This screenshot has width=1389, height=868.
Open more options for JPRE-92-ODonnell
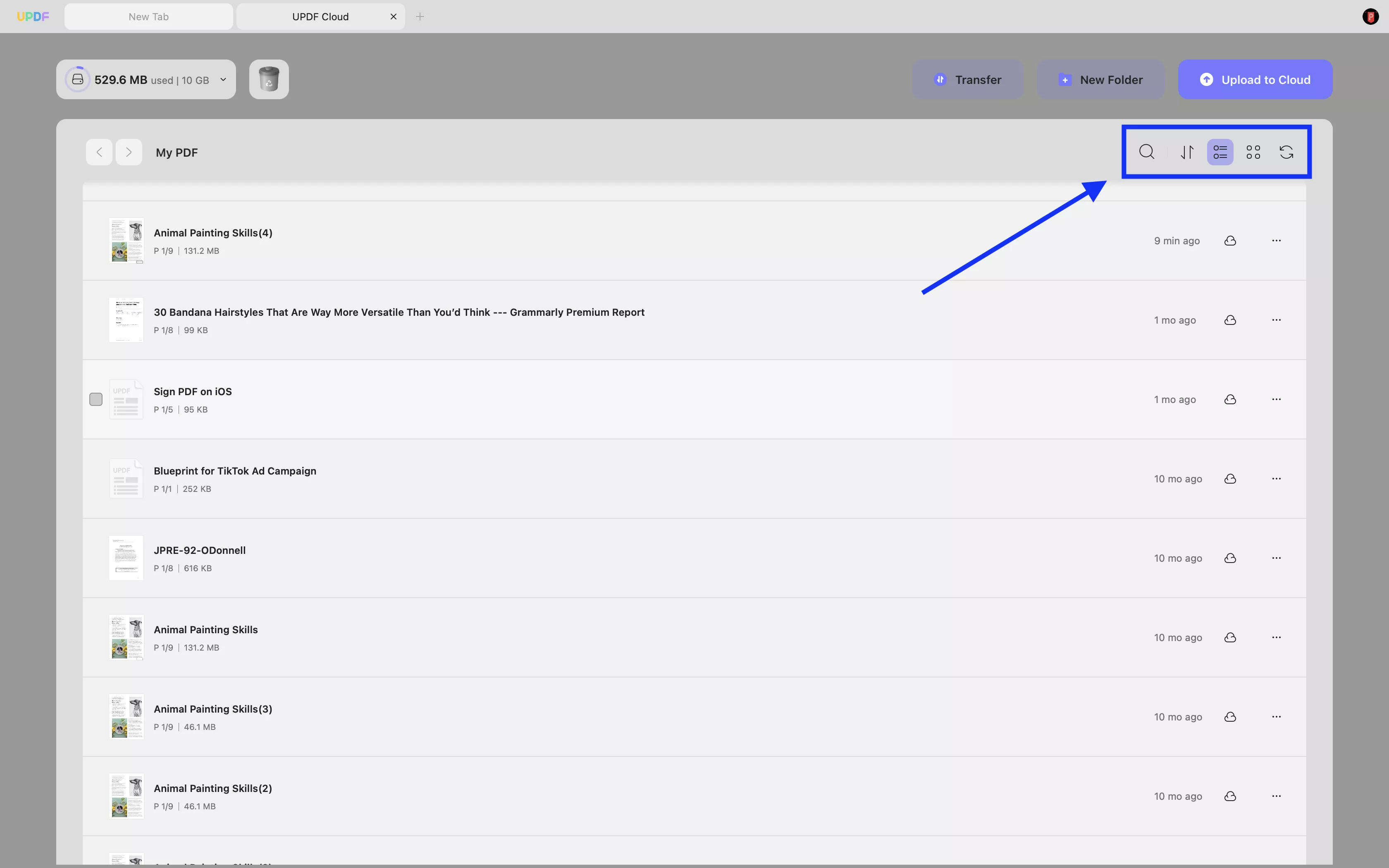pos(1276,558)
